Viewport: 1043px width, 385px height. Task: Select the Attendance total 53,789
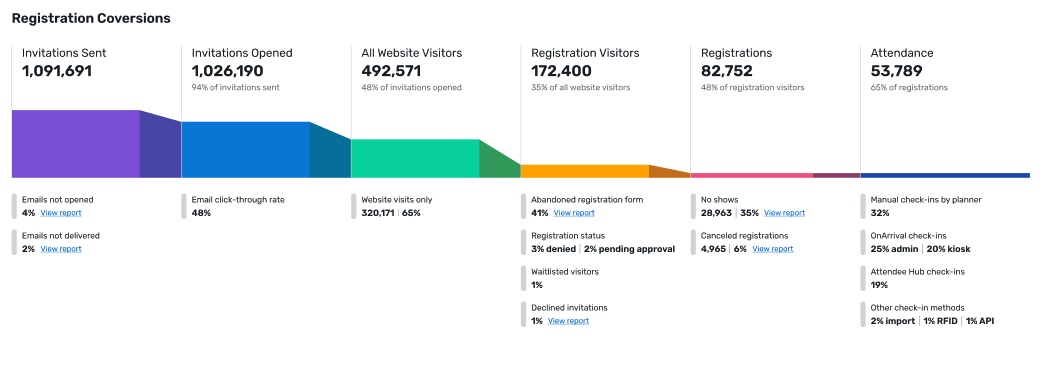897,70
